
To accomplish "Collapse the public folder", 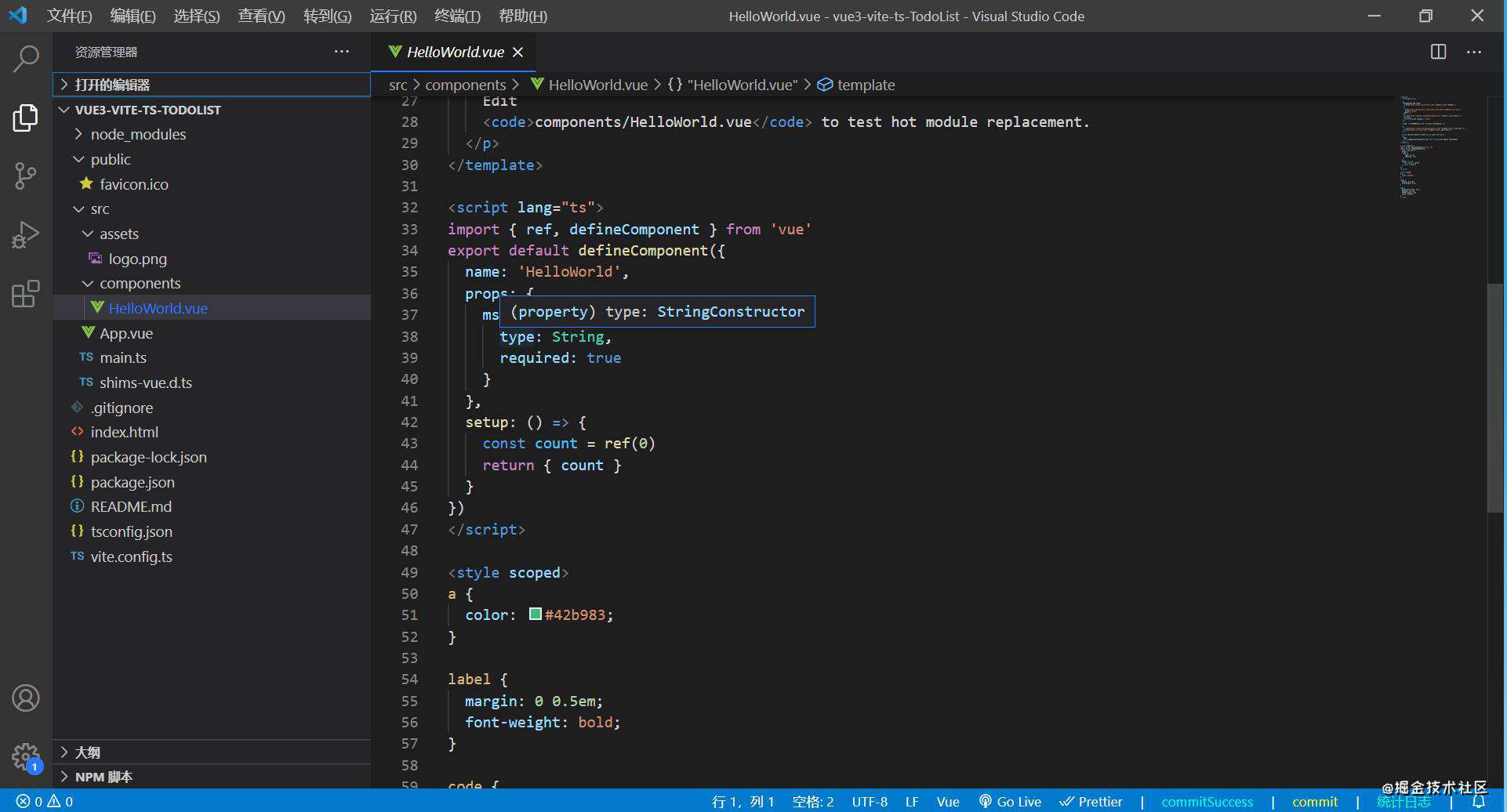I will tap(212, 159).
